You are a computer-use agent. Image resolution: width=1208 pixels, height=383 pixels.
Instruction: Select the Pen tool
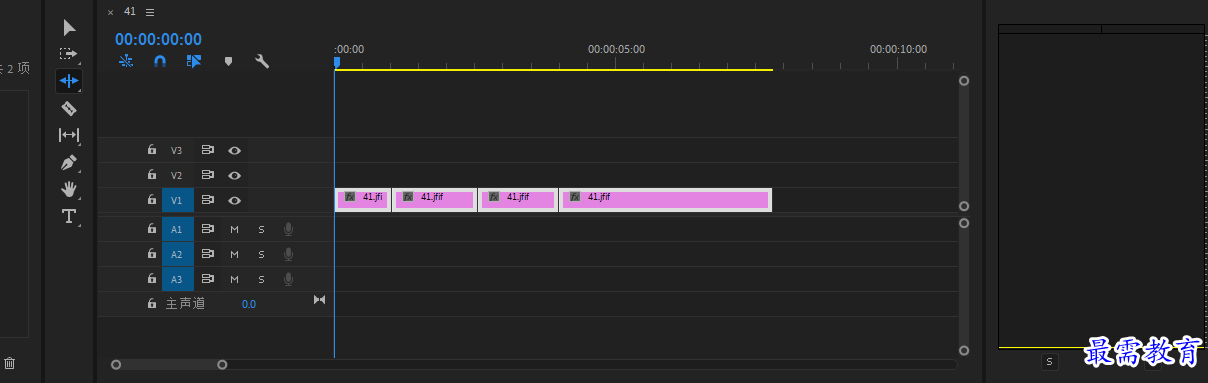69,162
